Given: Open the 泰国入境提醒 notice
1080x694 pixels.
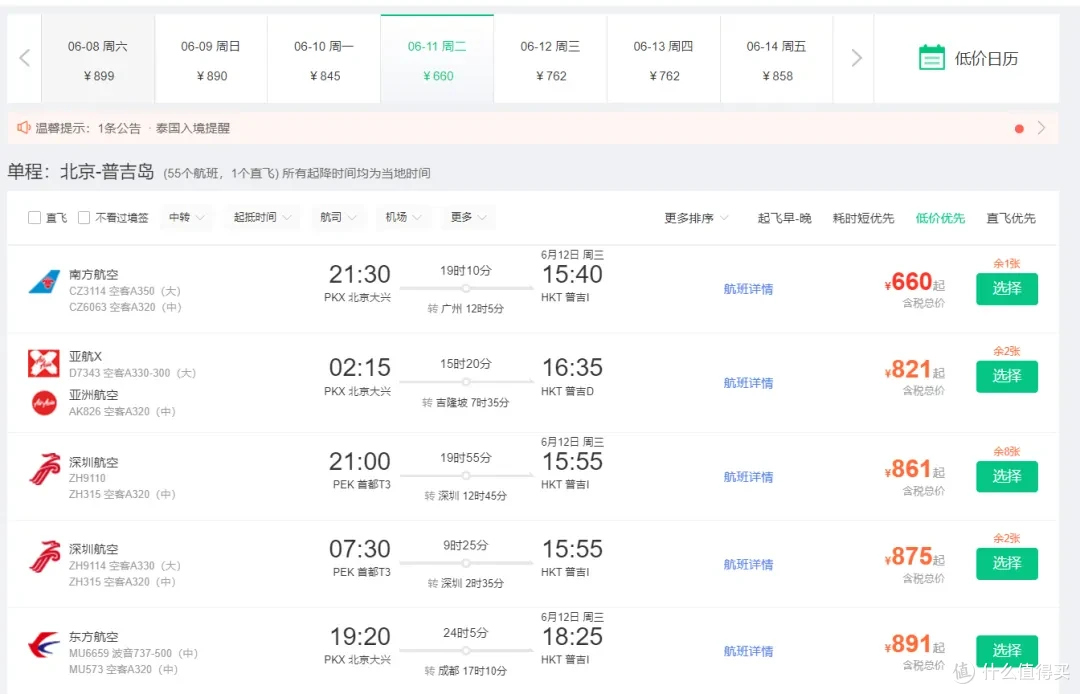Looking at the screenshot, I should [193, 128].
